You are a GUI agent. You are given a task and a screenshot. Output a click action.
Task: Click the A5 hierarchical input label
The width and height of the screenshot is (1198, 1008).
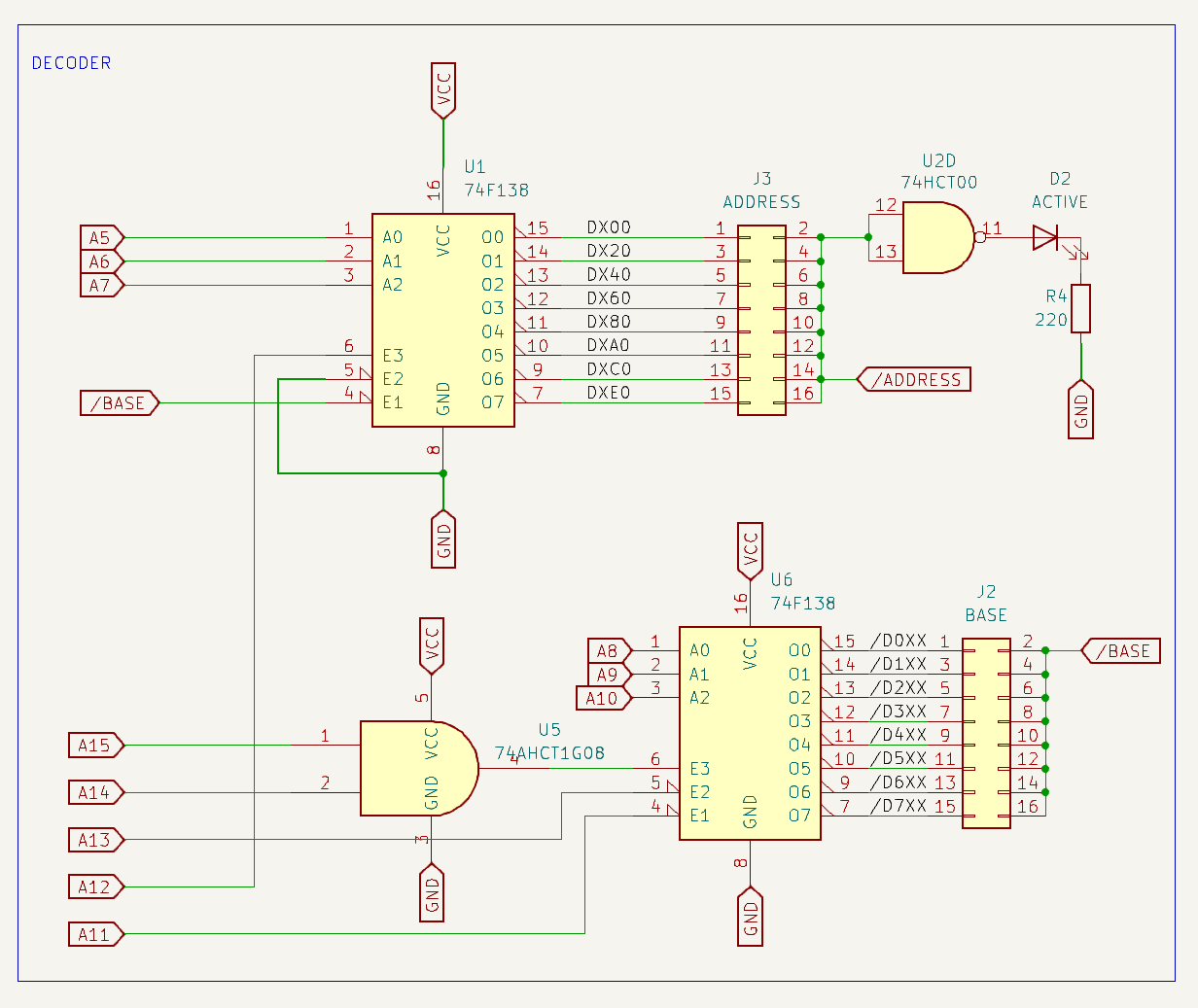[x=97, y=236]
